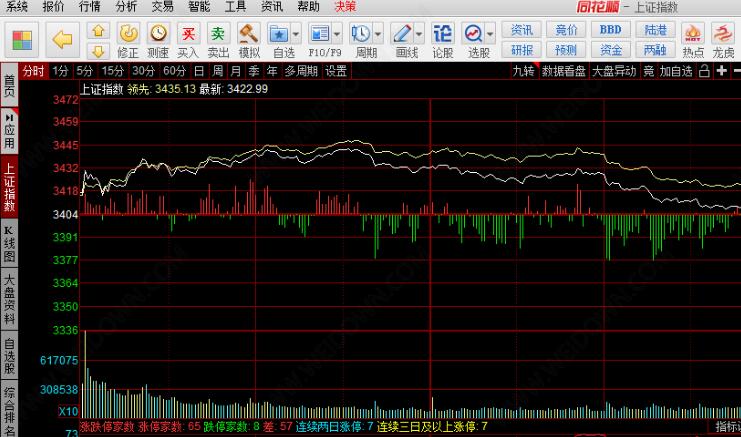This screenshot has width=741, height=437.
Task: Click the 资讯 news button
Action: [522, 30]
